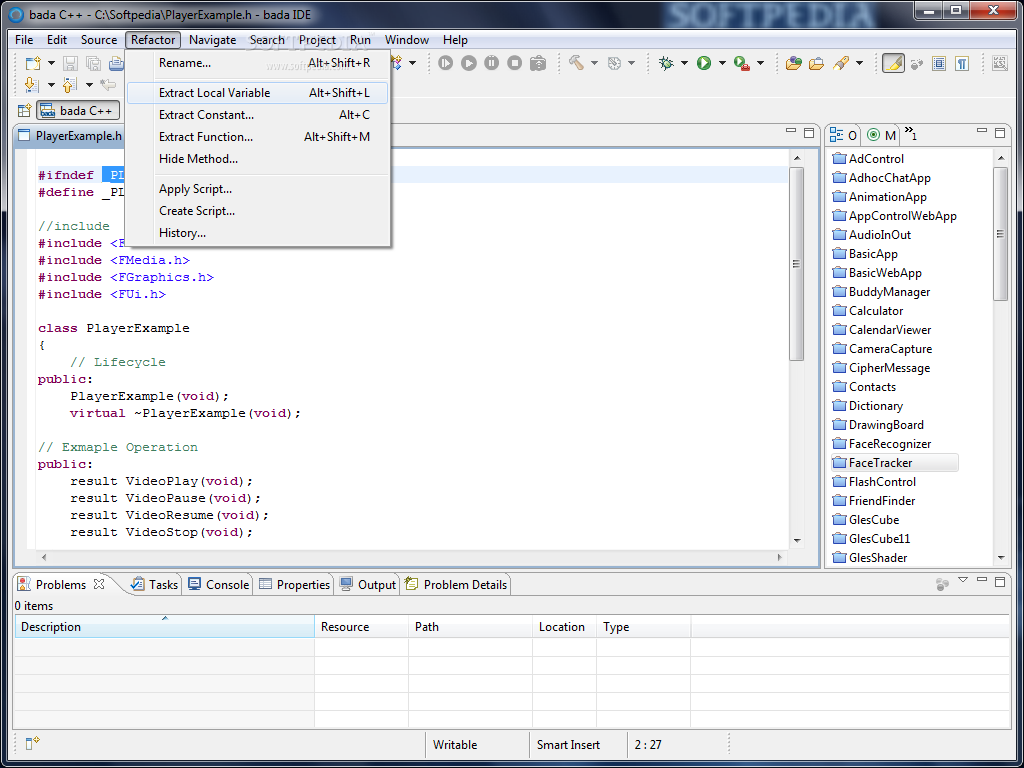Viewport: 1024px width, 768px height.
Task: Click the green Run button icon
Action: pos(704,63)
